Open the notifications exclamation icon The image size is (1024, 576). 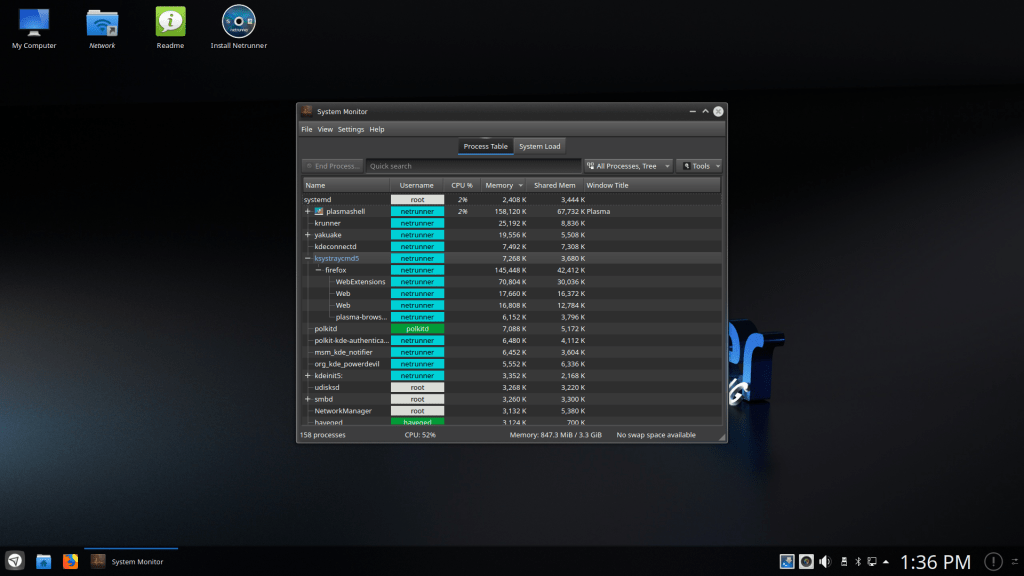point(993,562)
